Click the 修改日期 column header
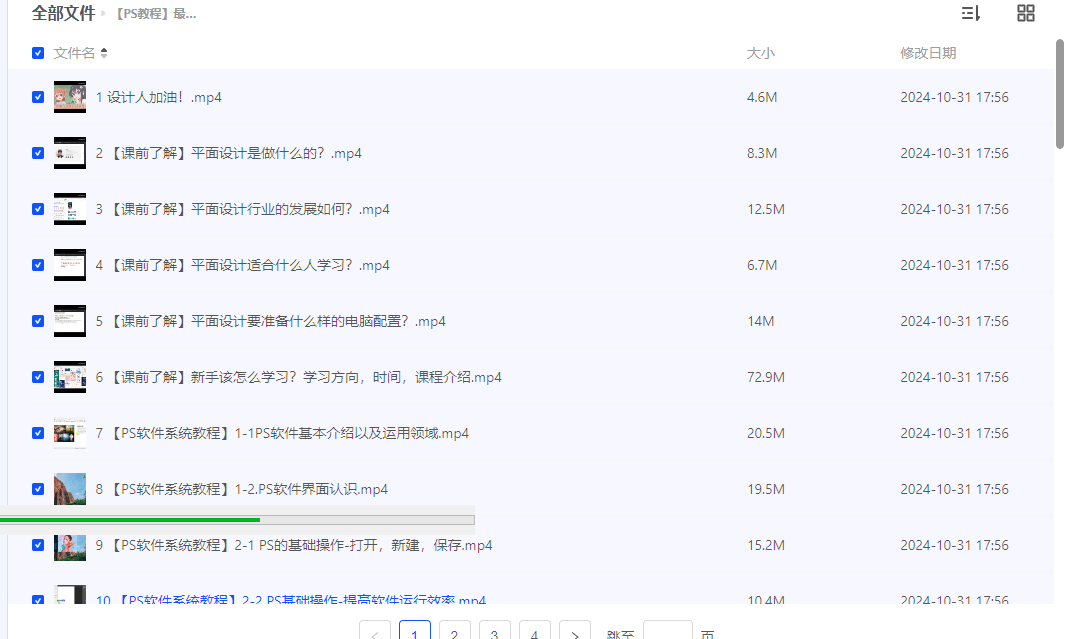Viewport: 1065px width, 639px height. [928, 53]
